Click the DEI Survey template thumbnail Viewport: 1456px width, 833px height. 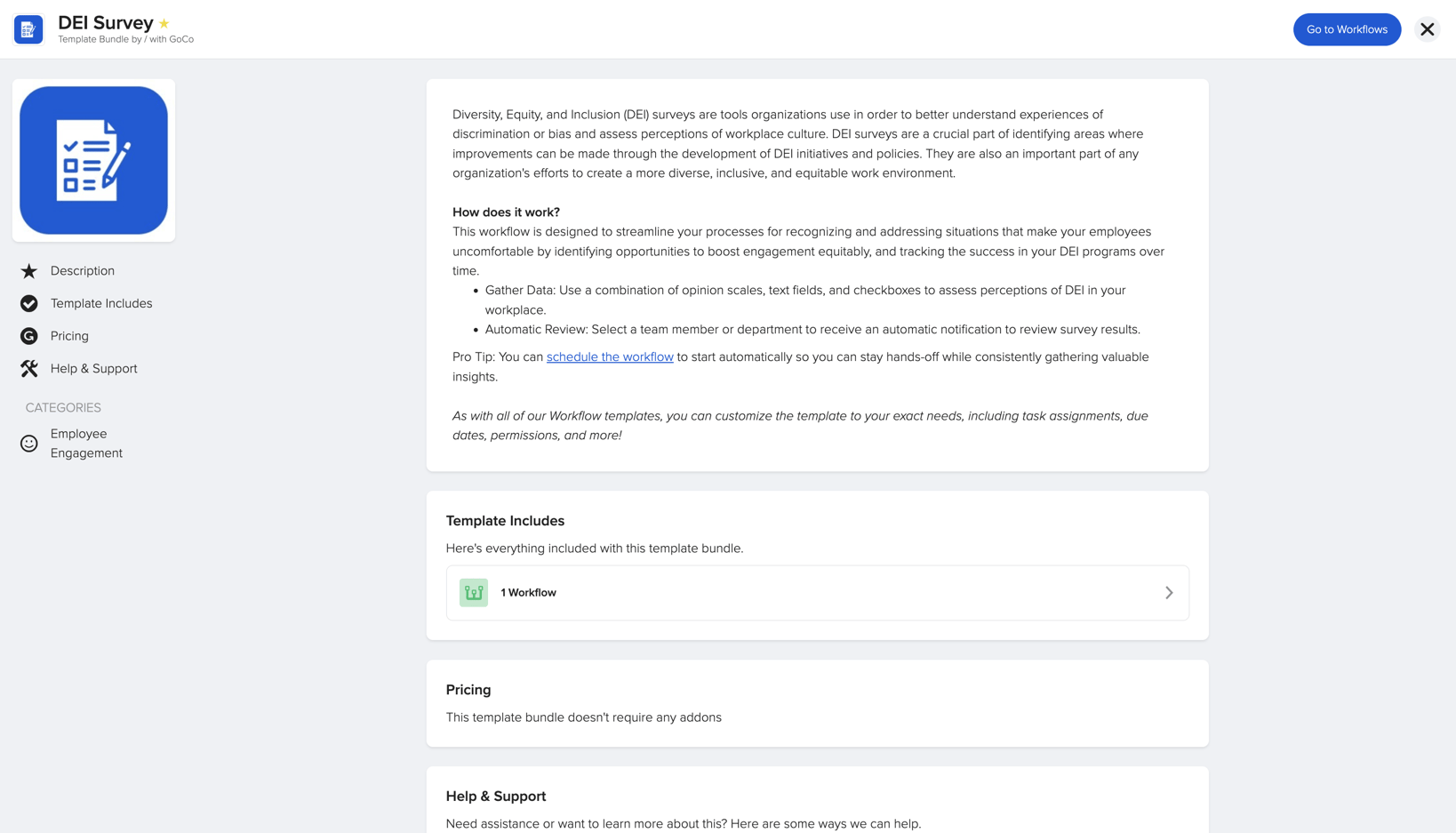(93, 160)
